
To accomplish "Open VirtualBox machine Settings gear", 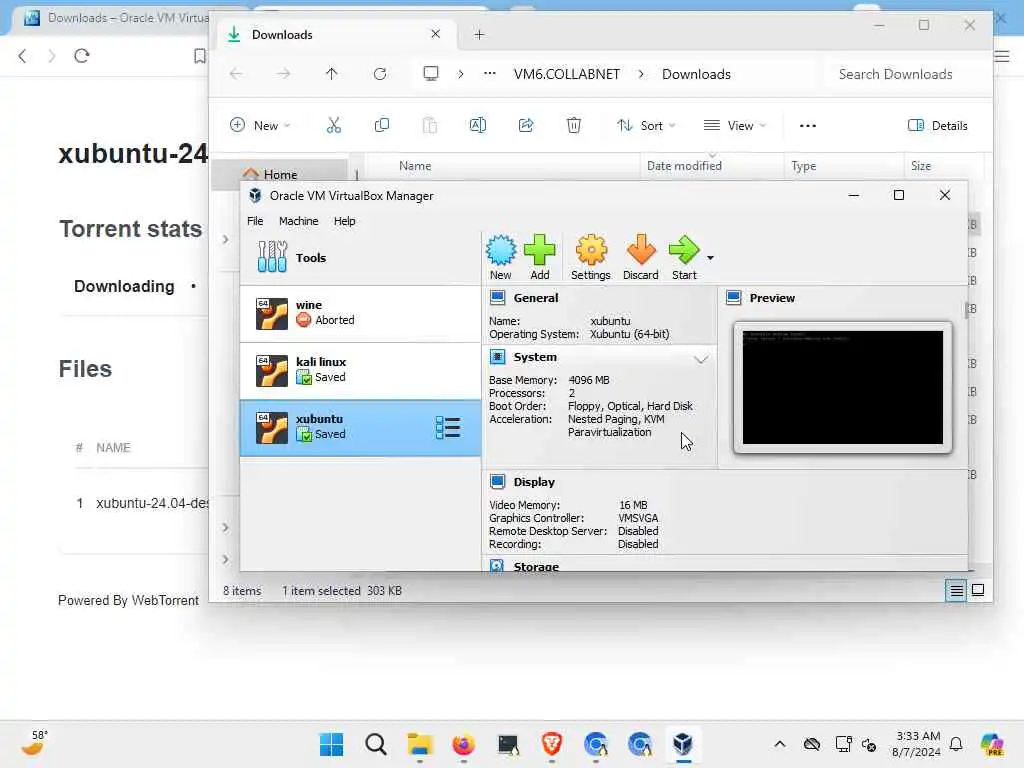I will (x=590, y=257).
